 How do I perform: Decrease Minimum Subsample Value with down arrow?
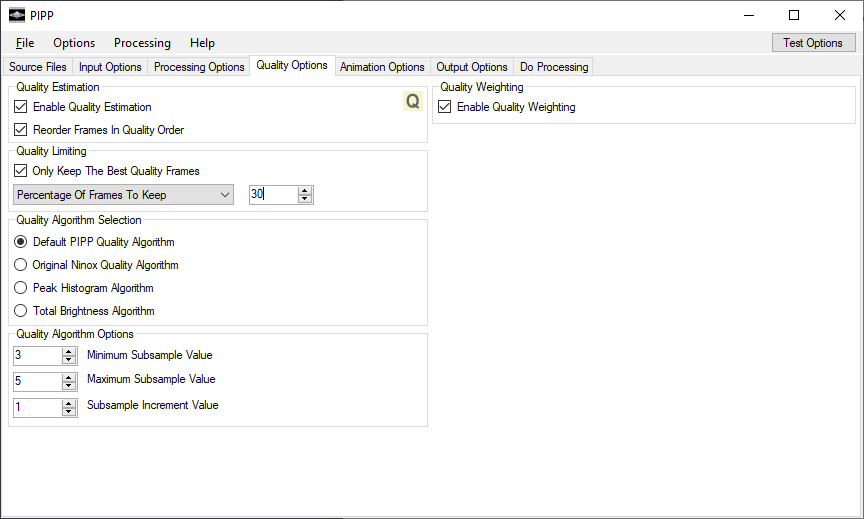coord(69,360)
